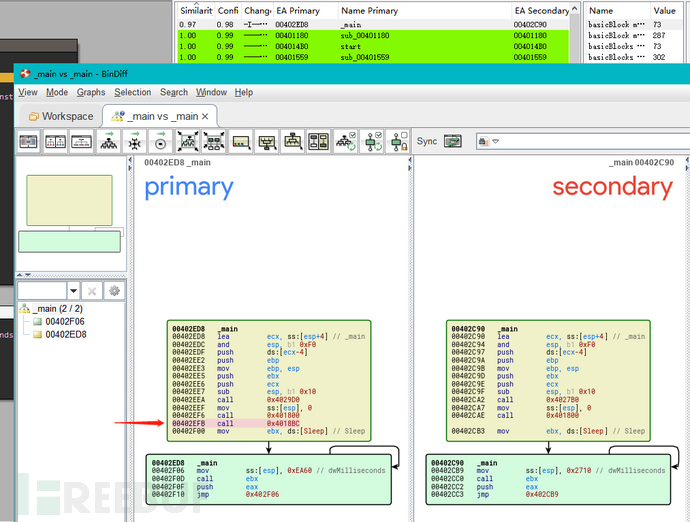Click the statistics value 302

click(659, 57)
